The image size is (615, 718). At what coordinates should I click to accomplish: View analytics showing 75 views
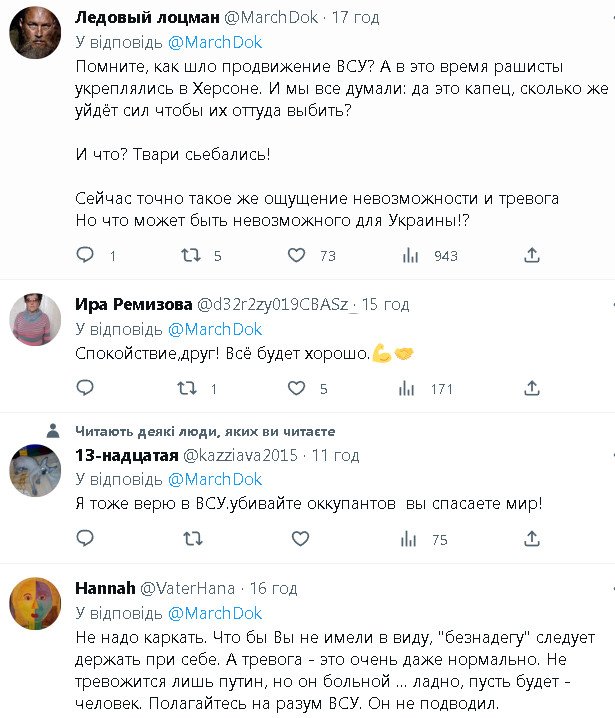point(409,540)
